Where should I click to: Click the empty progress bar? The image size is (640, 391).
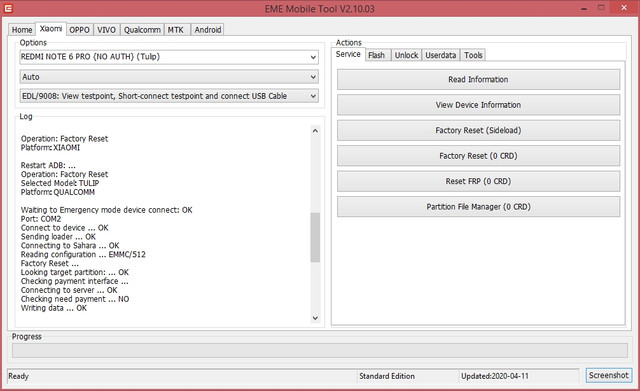tap(320, 351)
